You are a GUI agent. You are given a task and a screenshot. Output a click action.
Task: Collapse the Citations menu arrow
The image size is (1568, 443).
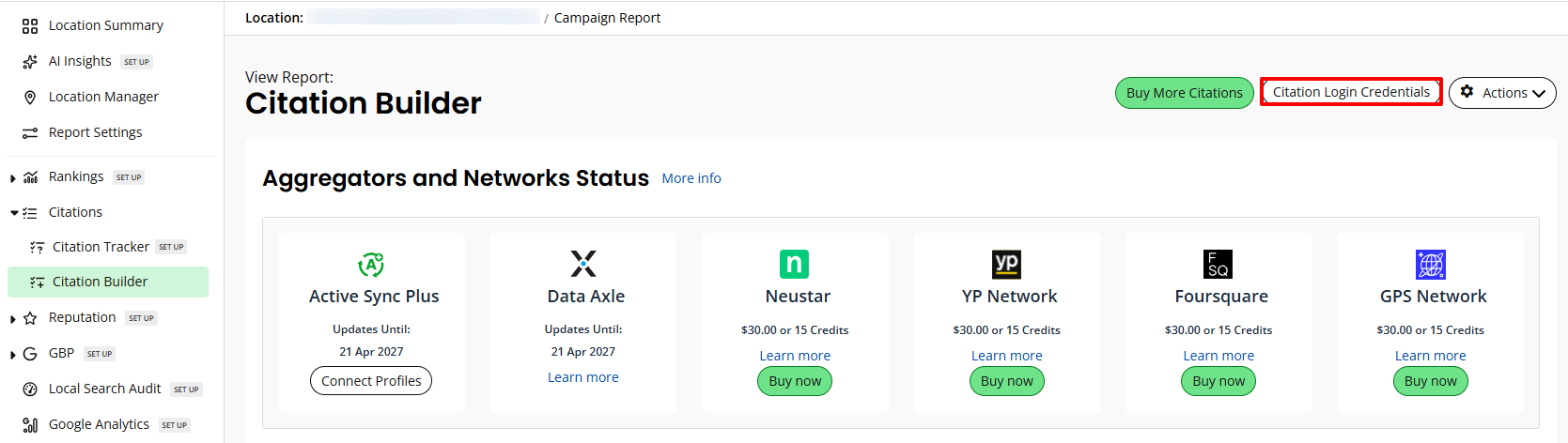pos(14,213)
